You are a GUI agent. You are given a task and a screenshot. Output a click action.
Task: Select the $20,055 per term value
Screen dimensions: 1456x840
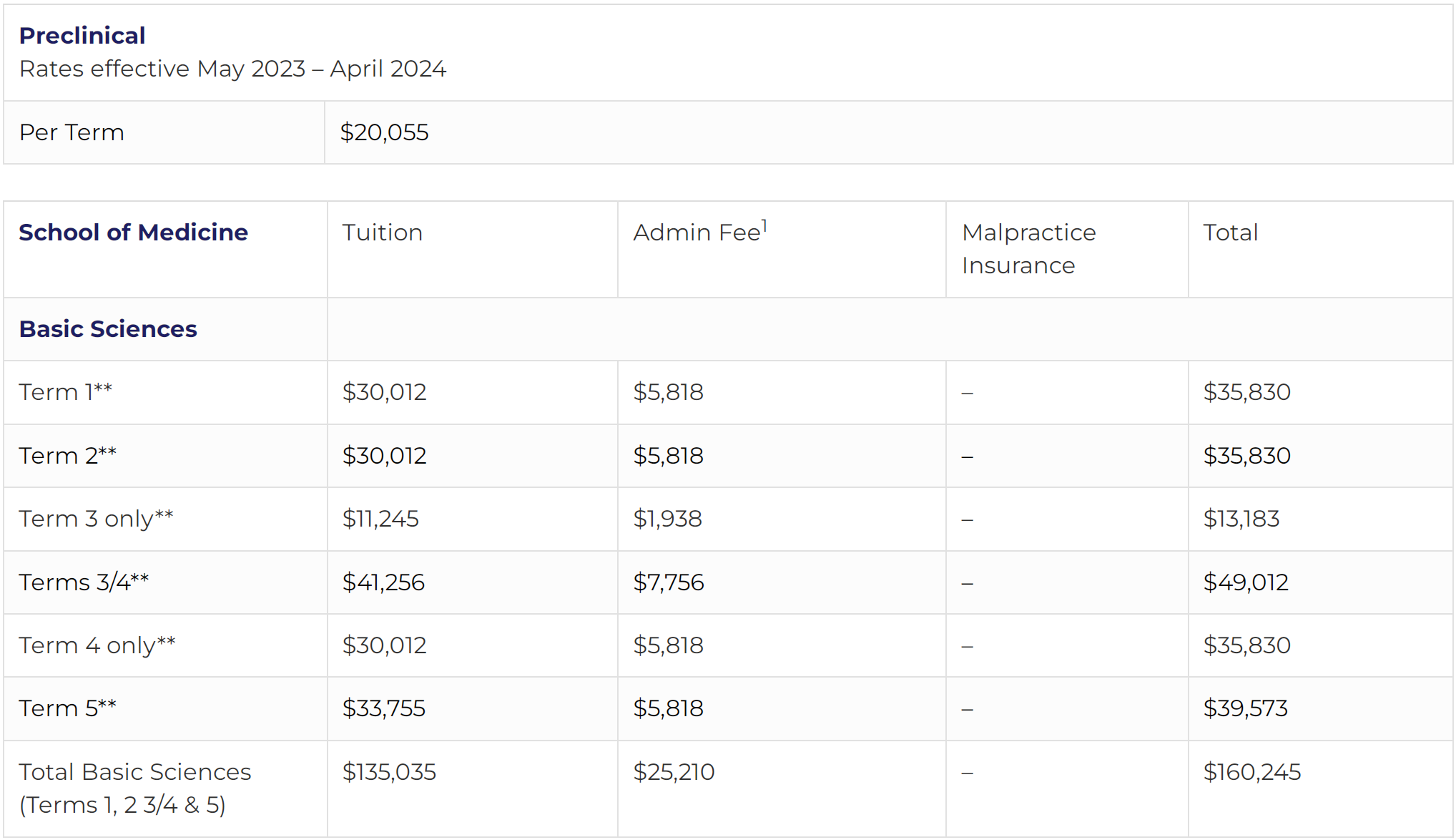click(384, 132)
